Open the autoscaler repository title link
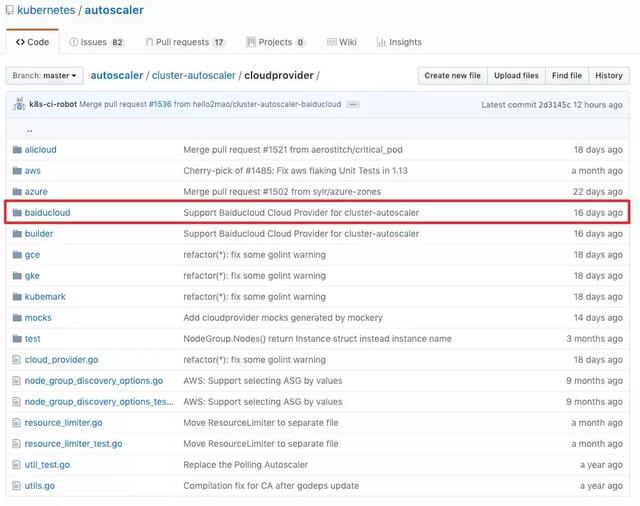The width and height of the screenshot is (640, 506). tap(114, 10)
